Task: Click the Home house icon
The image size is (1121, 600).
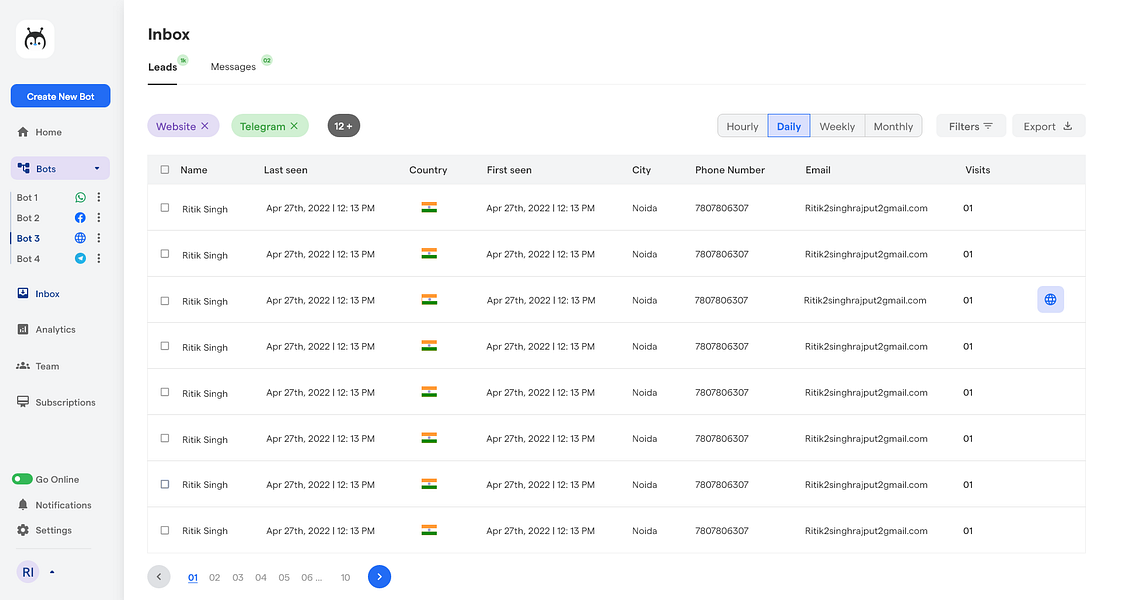Action: point(23,132)
